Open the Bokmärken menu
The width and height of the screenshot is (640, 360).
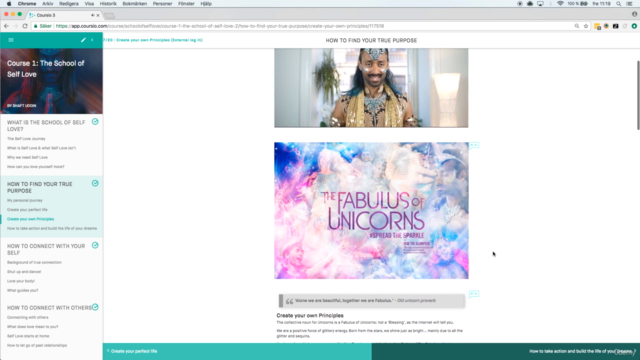(x=134, y=4)
